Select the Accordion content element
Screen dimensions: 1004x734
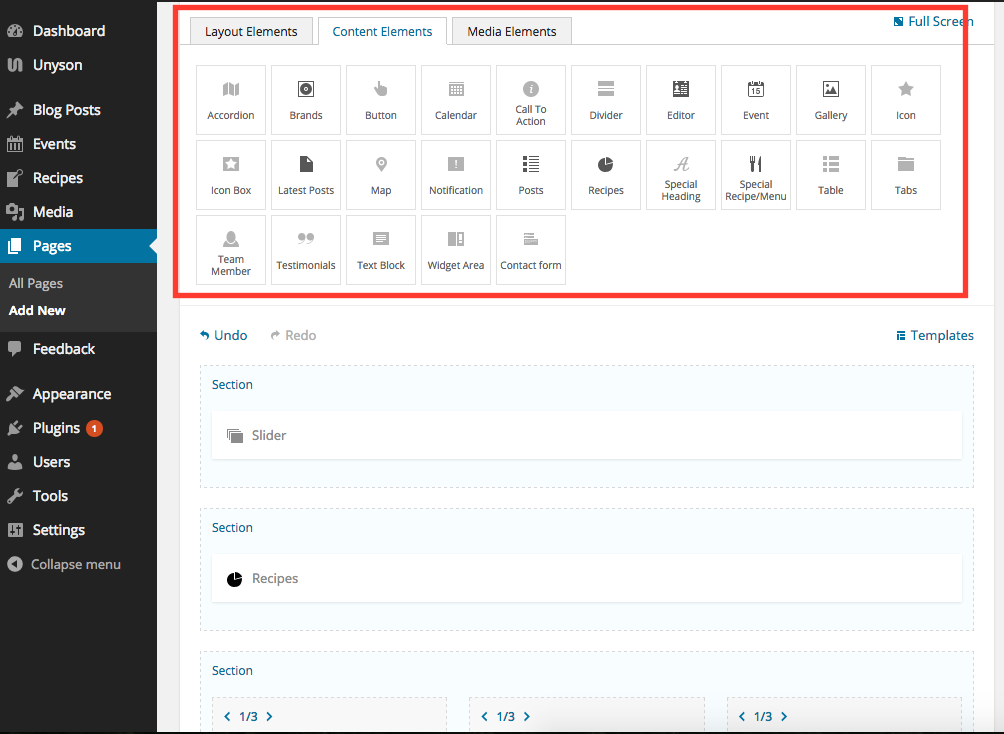click(231, 100)
